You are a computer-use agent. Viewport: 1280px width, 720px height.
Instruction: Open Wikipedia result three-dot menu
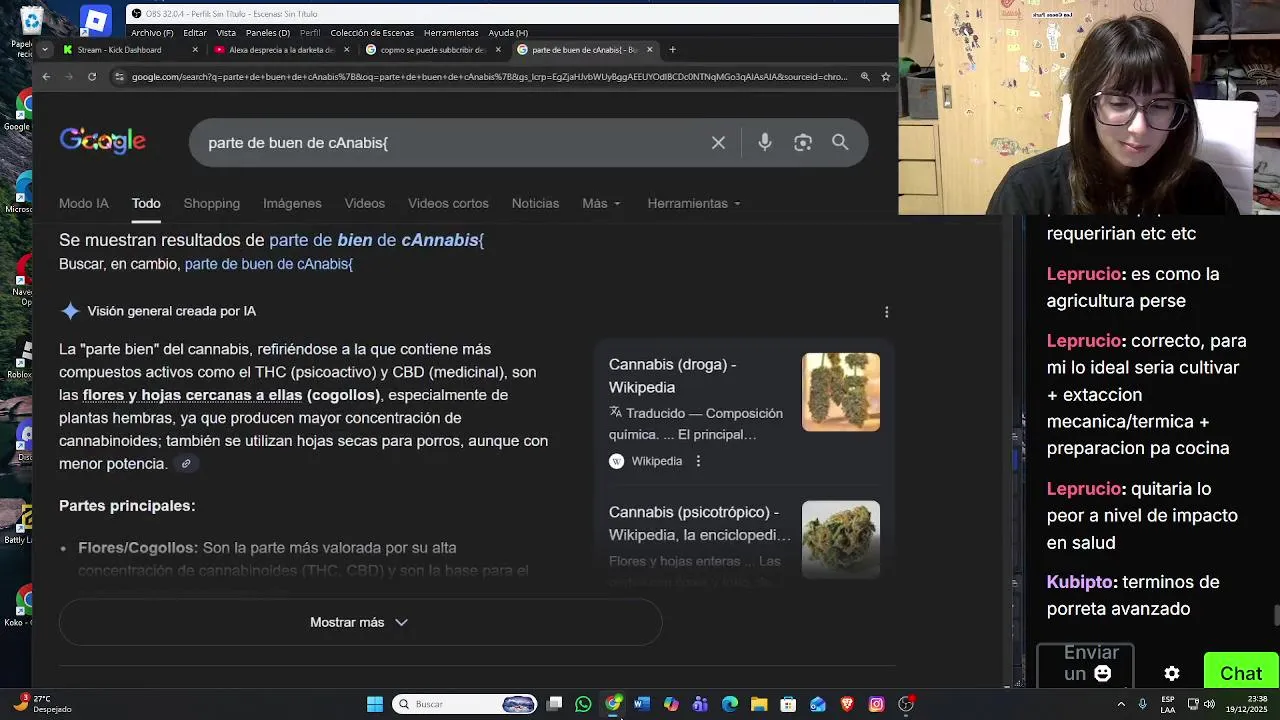[698, 461]
